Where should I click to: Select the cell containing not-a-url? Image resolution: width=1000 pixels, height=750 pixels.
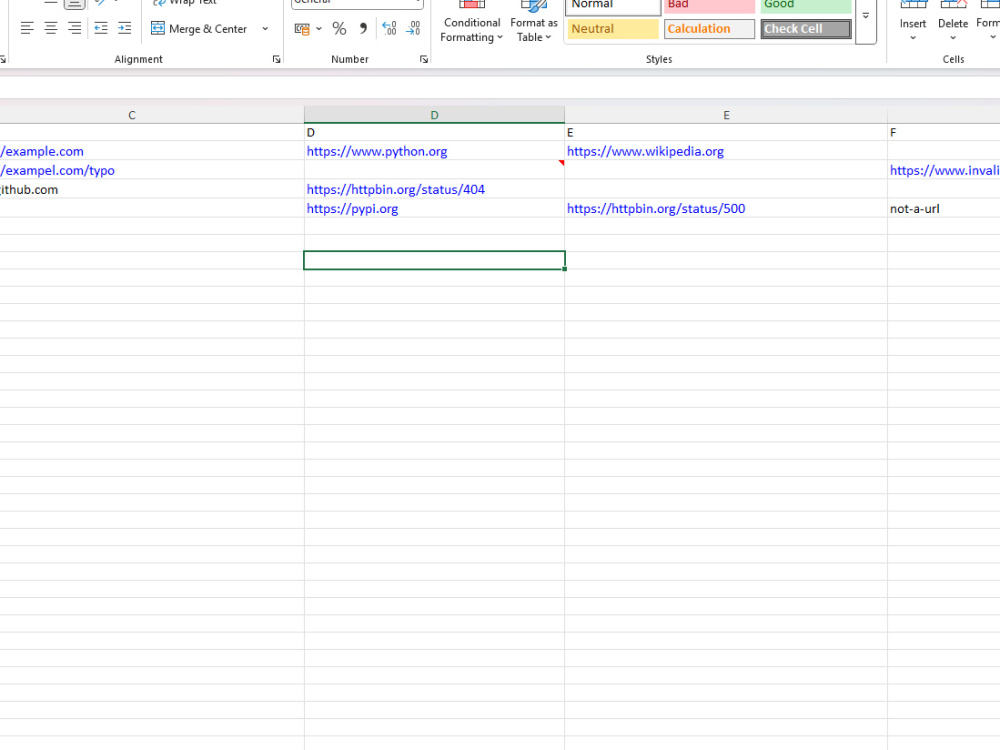(943, 209)
